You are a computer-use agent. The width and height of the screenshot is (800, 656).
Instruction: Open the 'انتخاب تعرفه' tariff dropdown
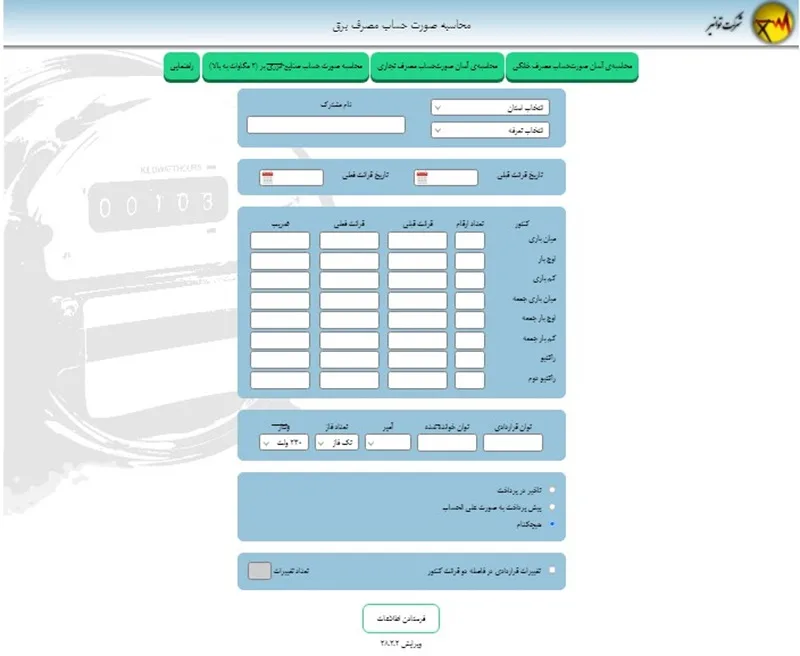(x=490, y=131)
